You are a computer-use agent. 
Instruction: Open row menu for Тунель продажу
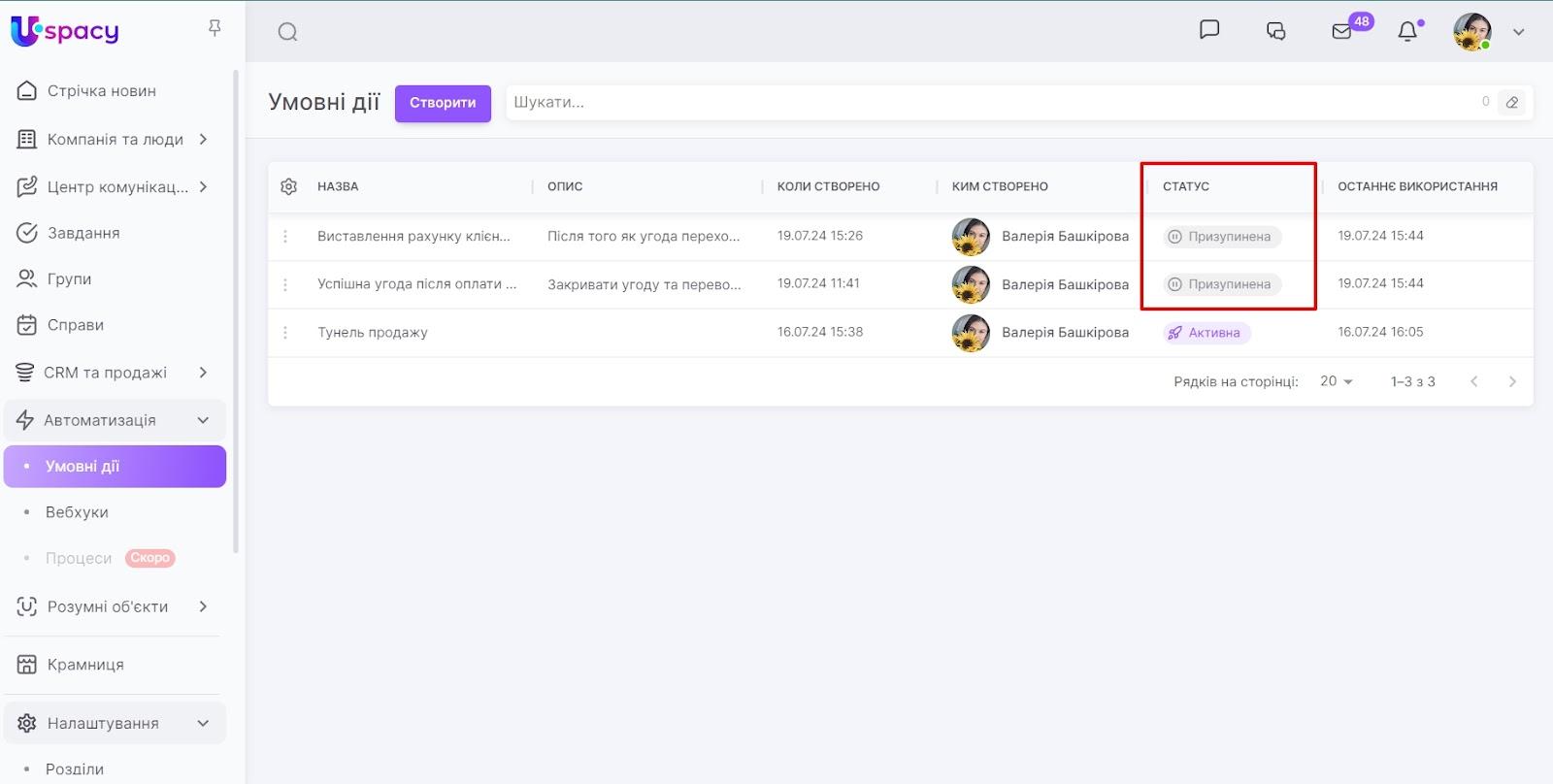coord(285,333)
